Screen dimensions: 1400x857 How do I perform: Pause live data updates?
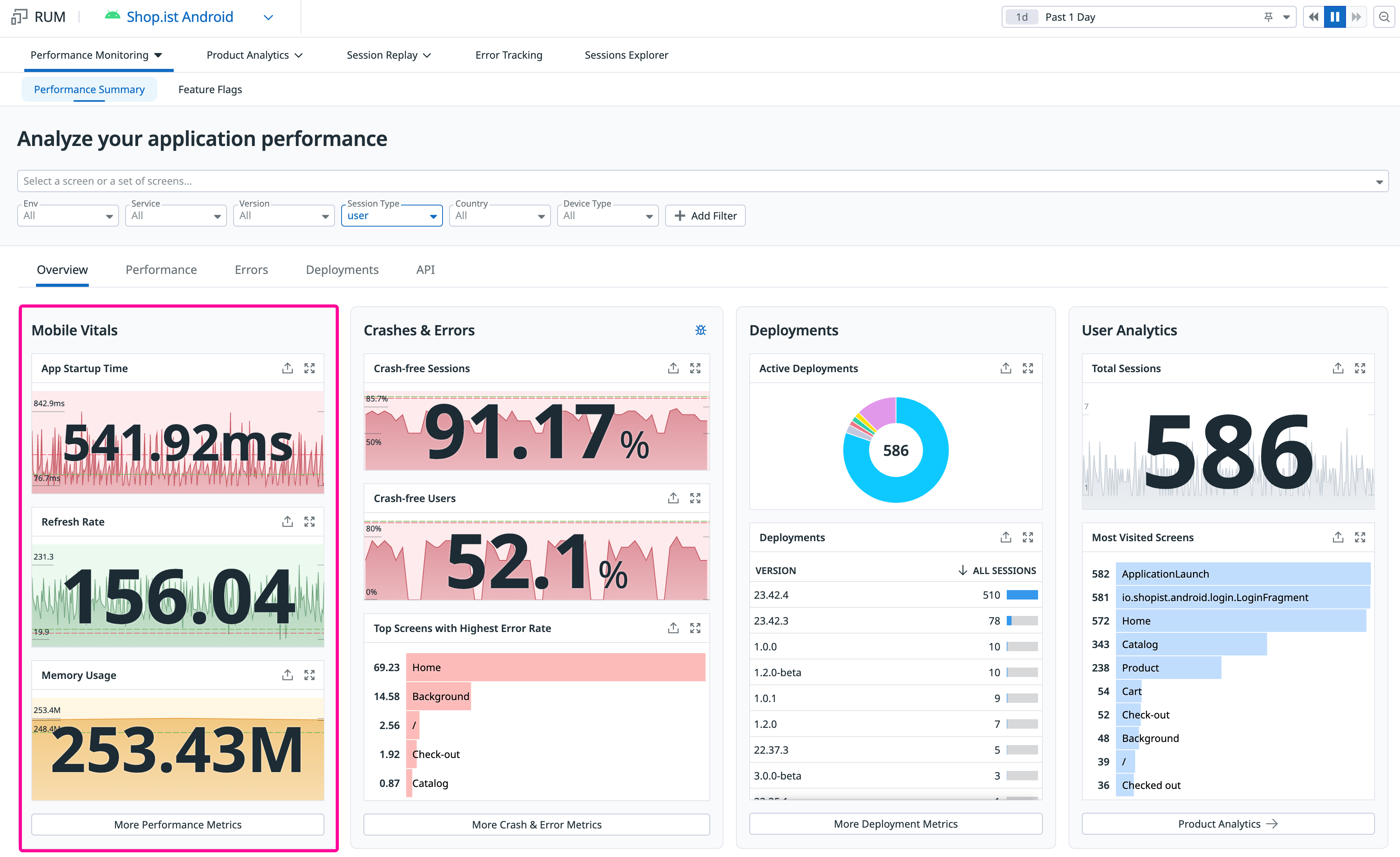[1335, 17]
